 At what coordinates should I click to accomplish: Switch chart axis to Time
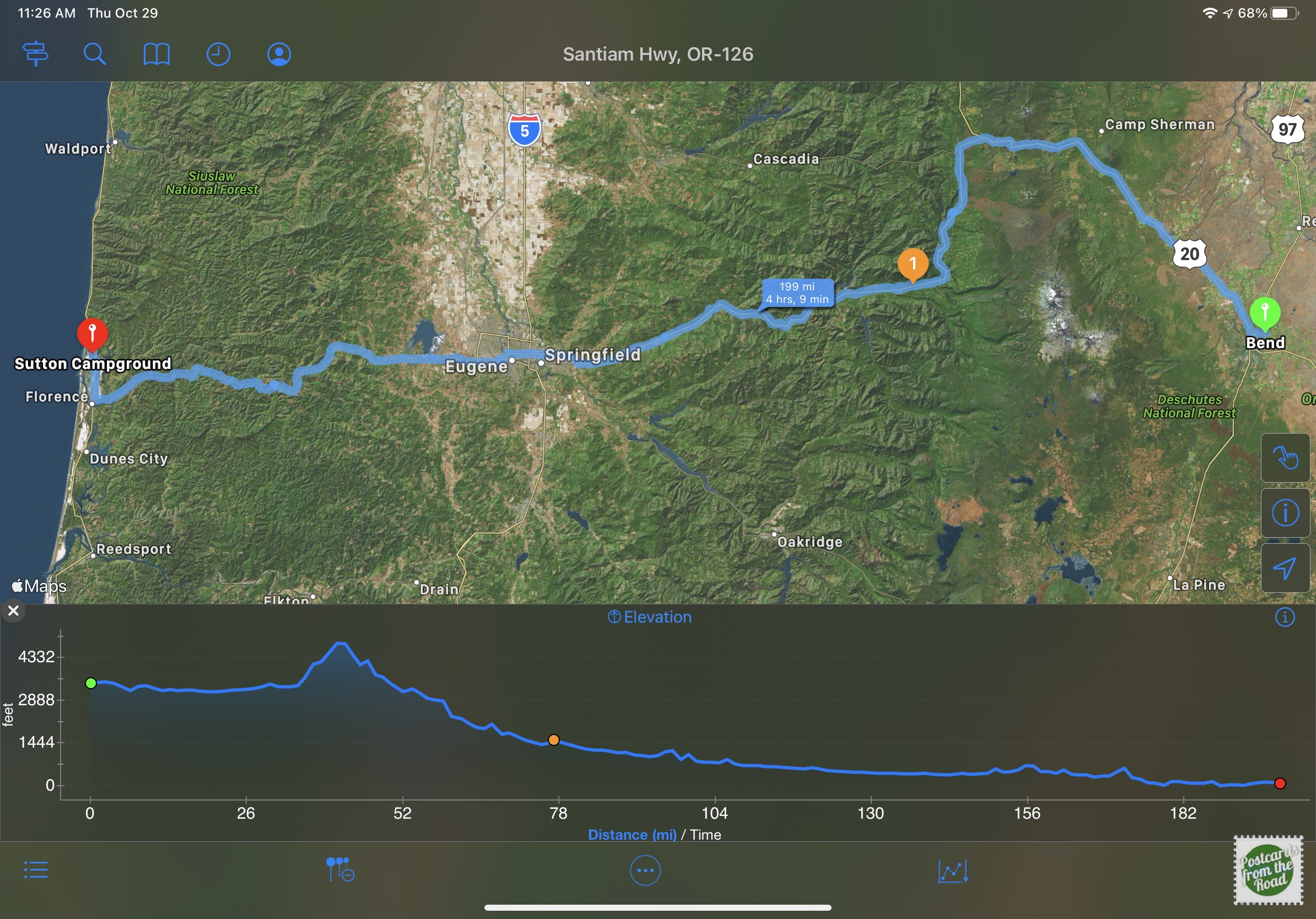tap(705, 834)
